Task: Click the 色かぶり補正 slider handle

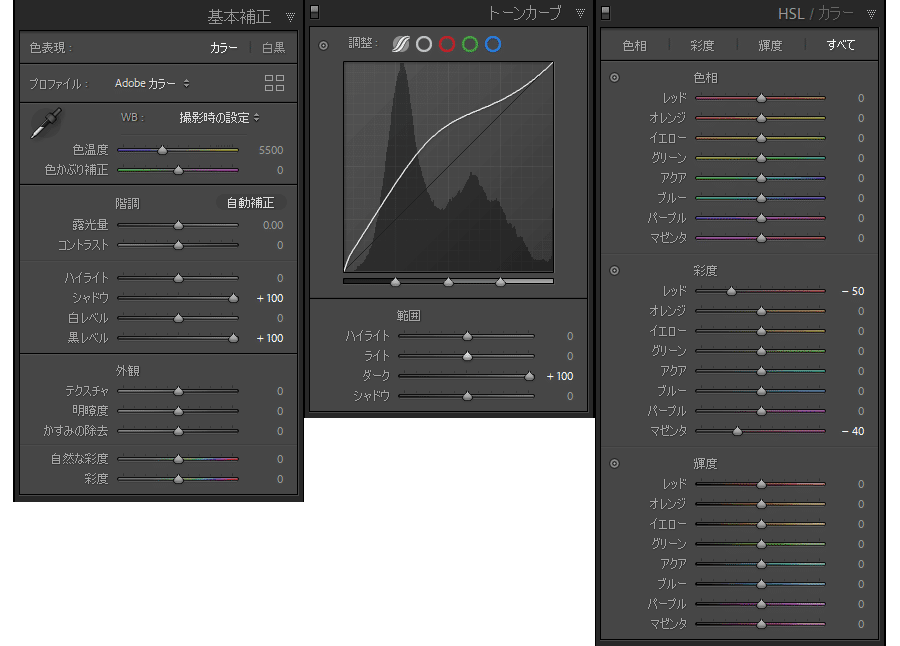Action: 179,171
